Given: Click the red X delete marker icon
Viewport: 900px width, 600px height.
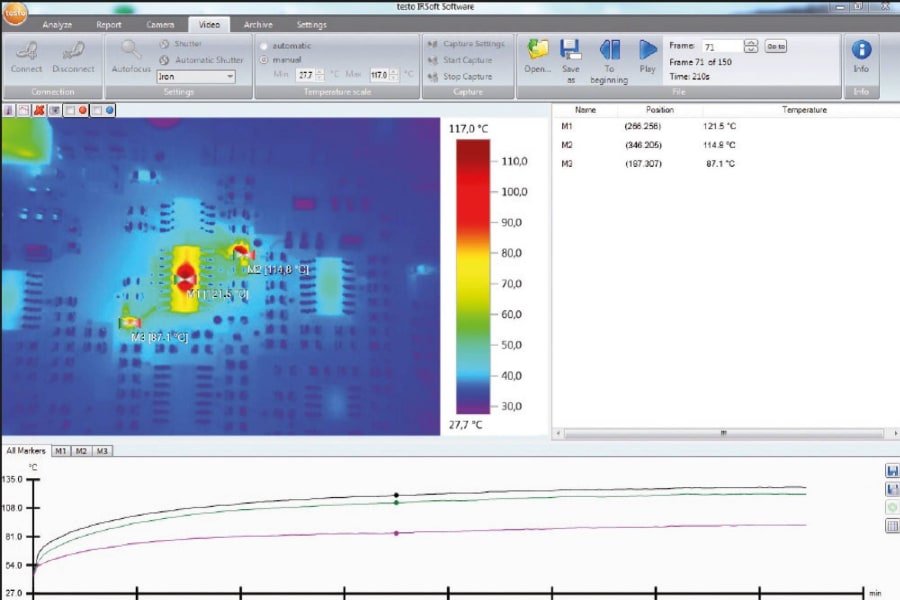Looking at the screenshot, I should [x=38, y=110].
